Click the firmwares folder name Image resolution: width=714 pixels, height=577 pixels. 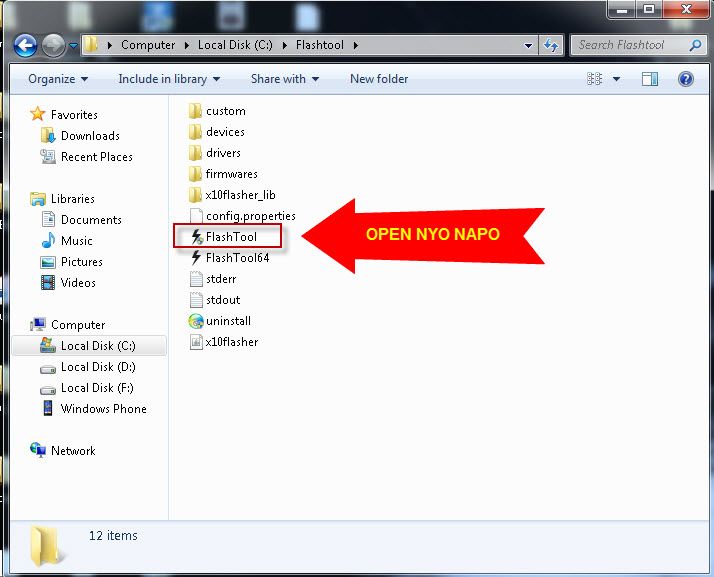231,174
